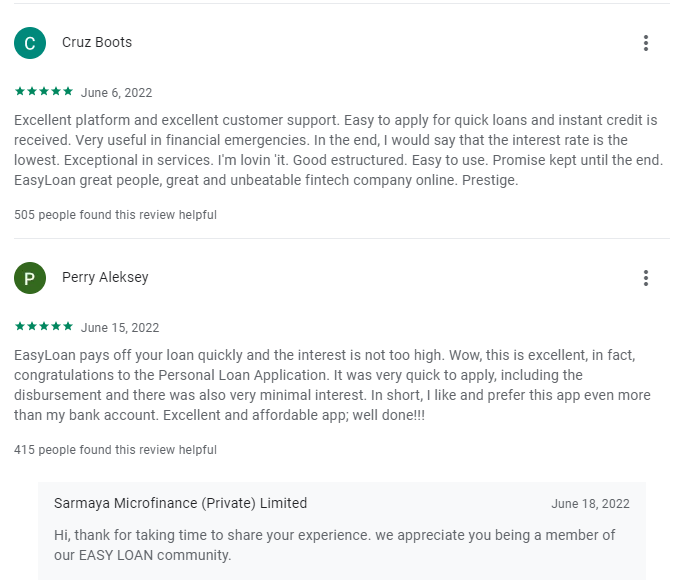The image size is (682, 580).
Task: Click the developer reply message text
Action: pos(334,545)
